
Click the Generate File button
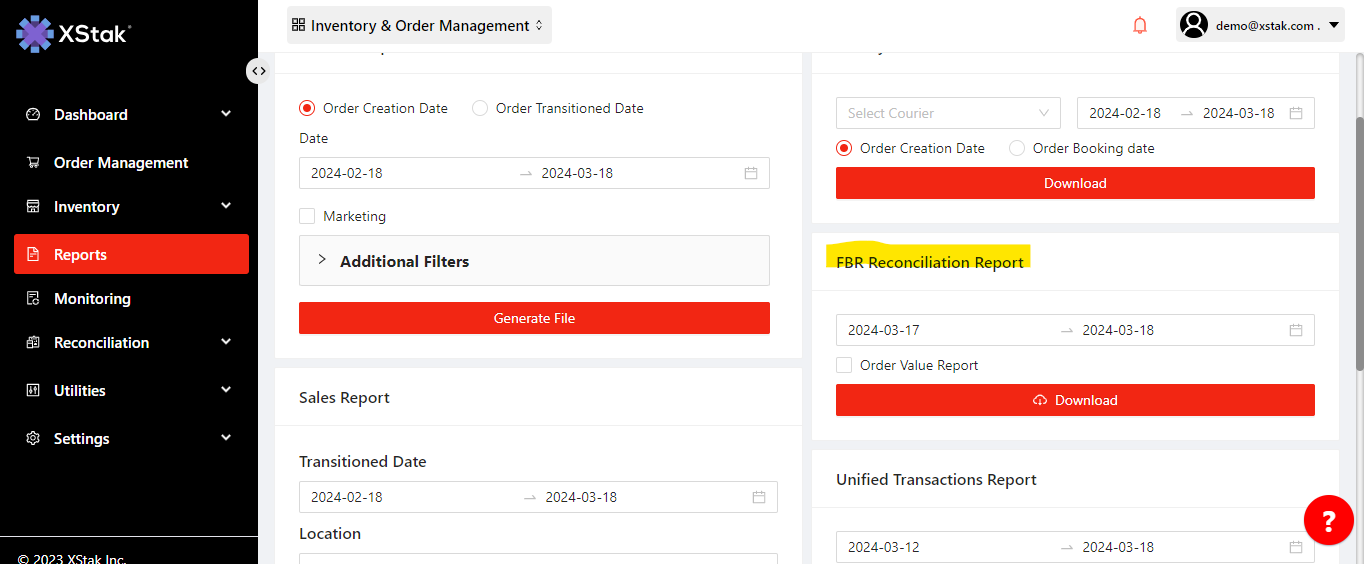534,318
